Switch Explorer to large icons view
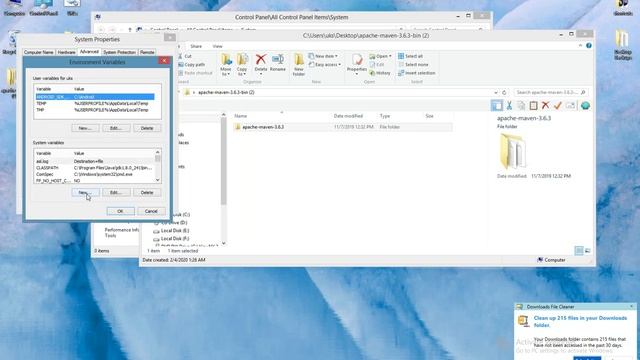Screen dimensions: 640x360 pyautogui.click(x=588, y=251)
